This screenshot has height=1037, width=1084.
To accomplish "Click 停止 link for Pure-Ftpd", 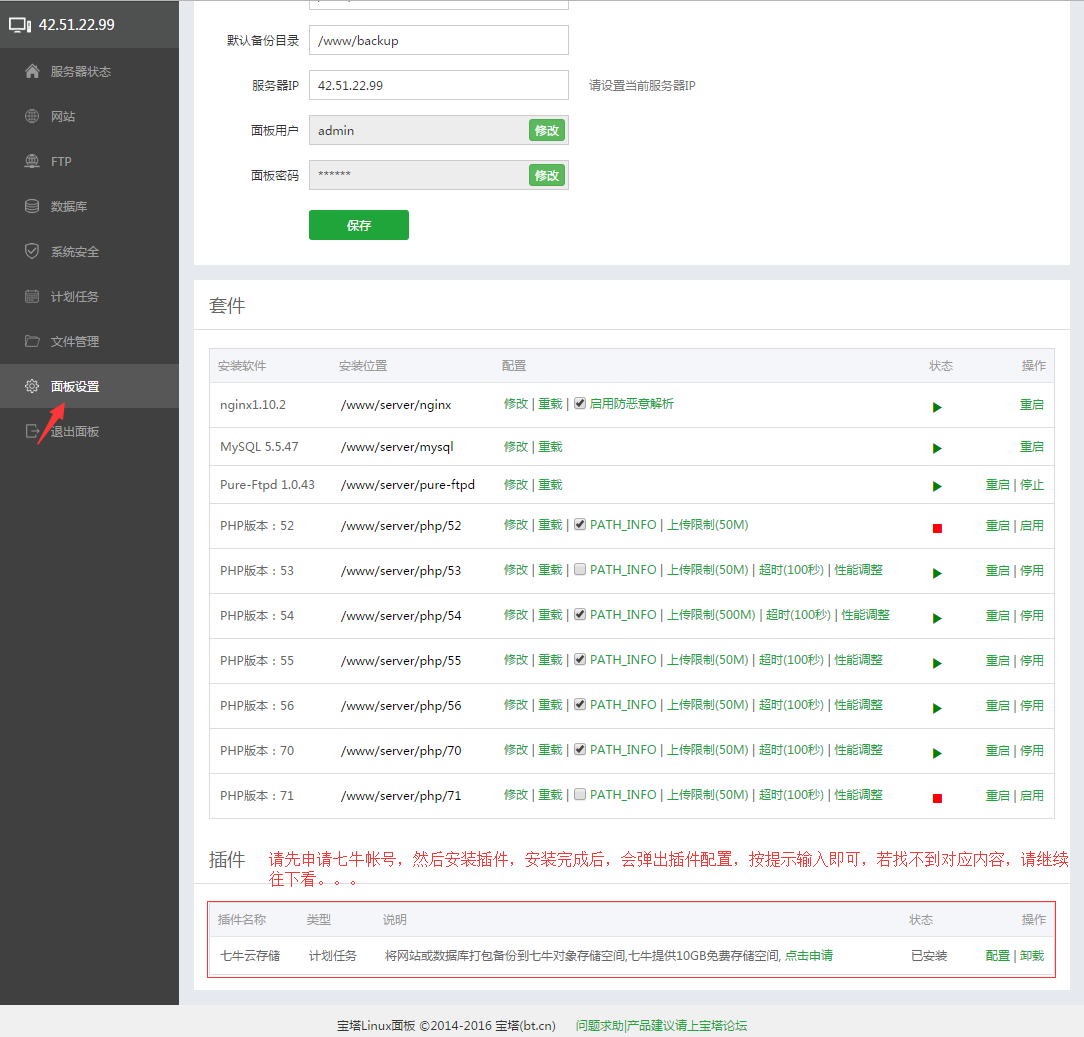I will click(1031, 485).
